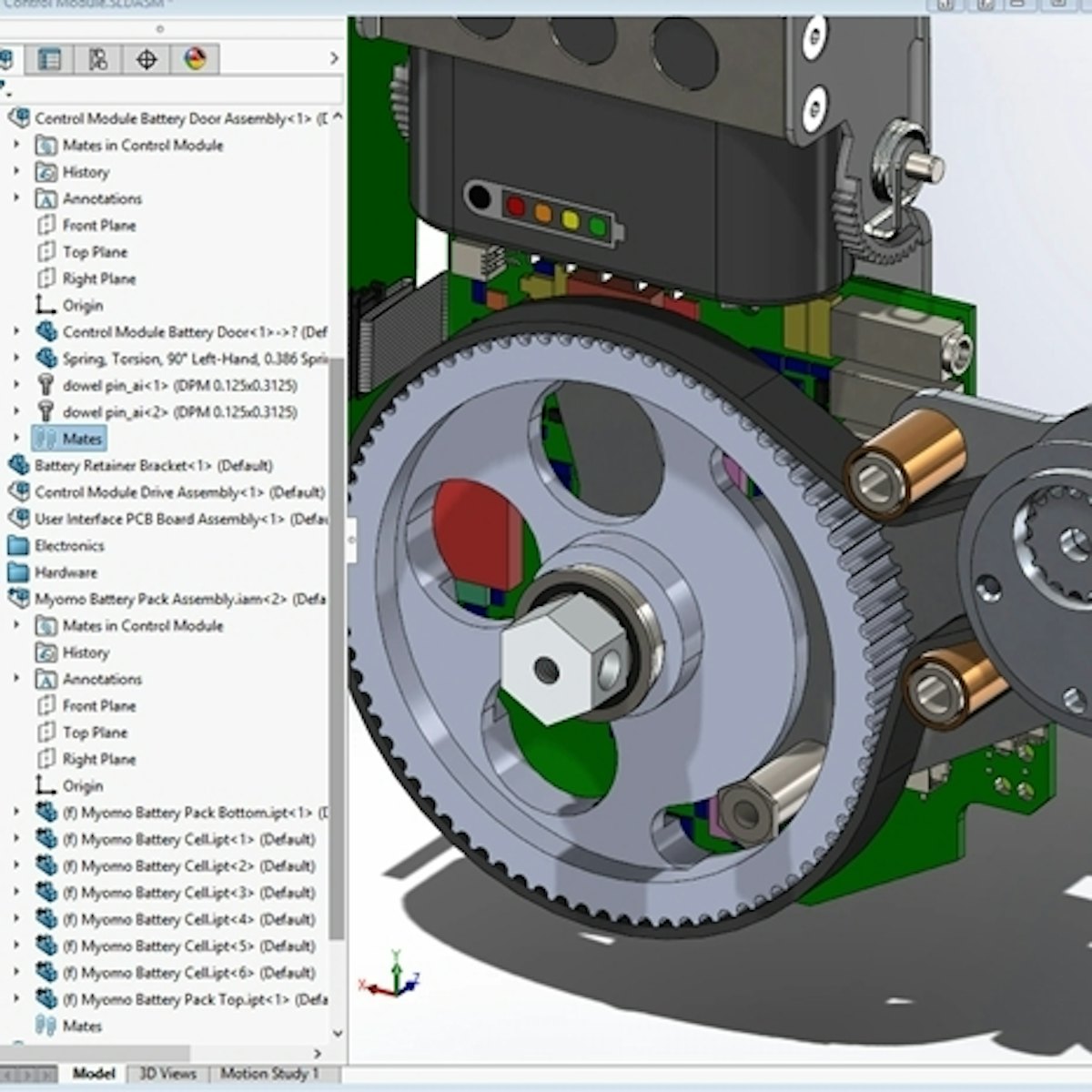Click the Spring, Torsion 90° Left-Hand component icon

click(x=44, y=359)
